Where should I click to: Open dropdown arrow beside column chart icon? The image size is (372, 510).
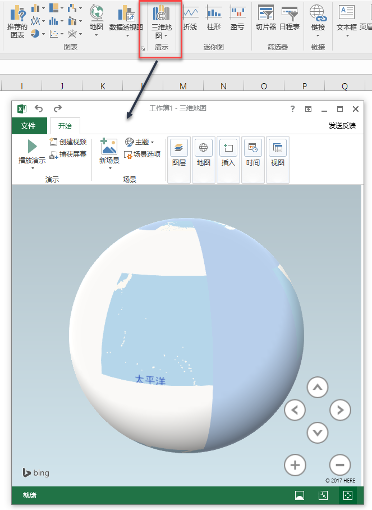click(x=43, y=8)
